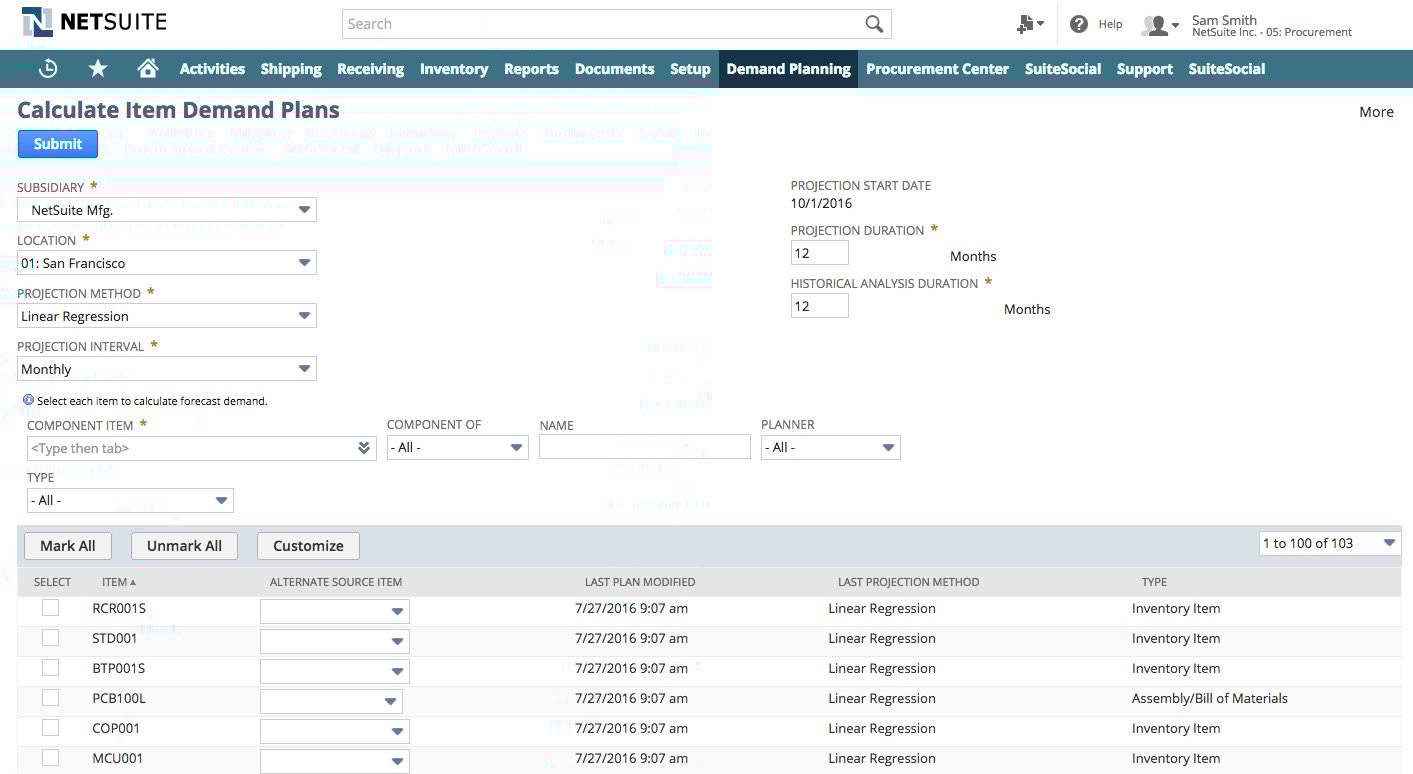Click the Help question mark icon
Viewport: 1413px width, 774px height.
click(1079, 24)
